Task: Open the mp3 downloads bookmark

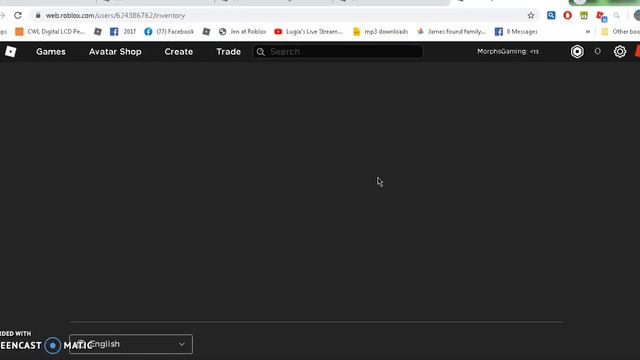Action: click(x=380, y=31)
